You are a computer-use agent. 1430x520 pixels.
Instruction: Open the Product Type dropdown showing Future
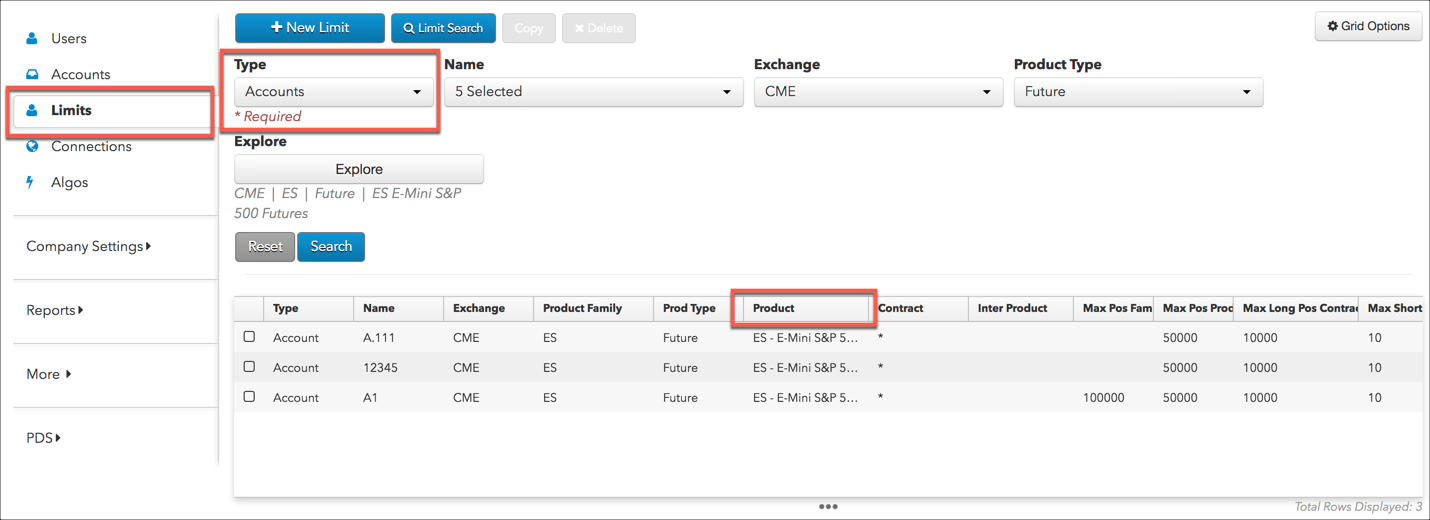(1138, 92)
